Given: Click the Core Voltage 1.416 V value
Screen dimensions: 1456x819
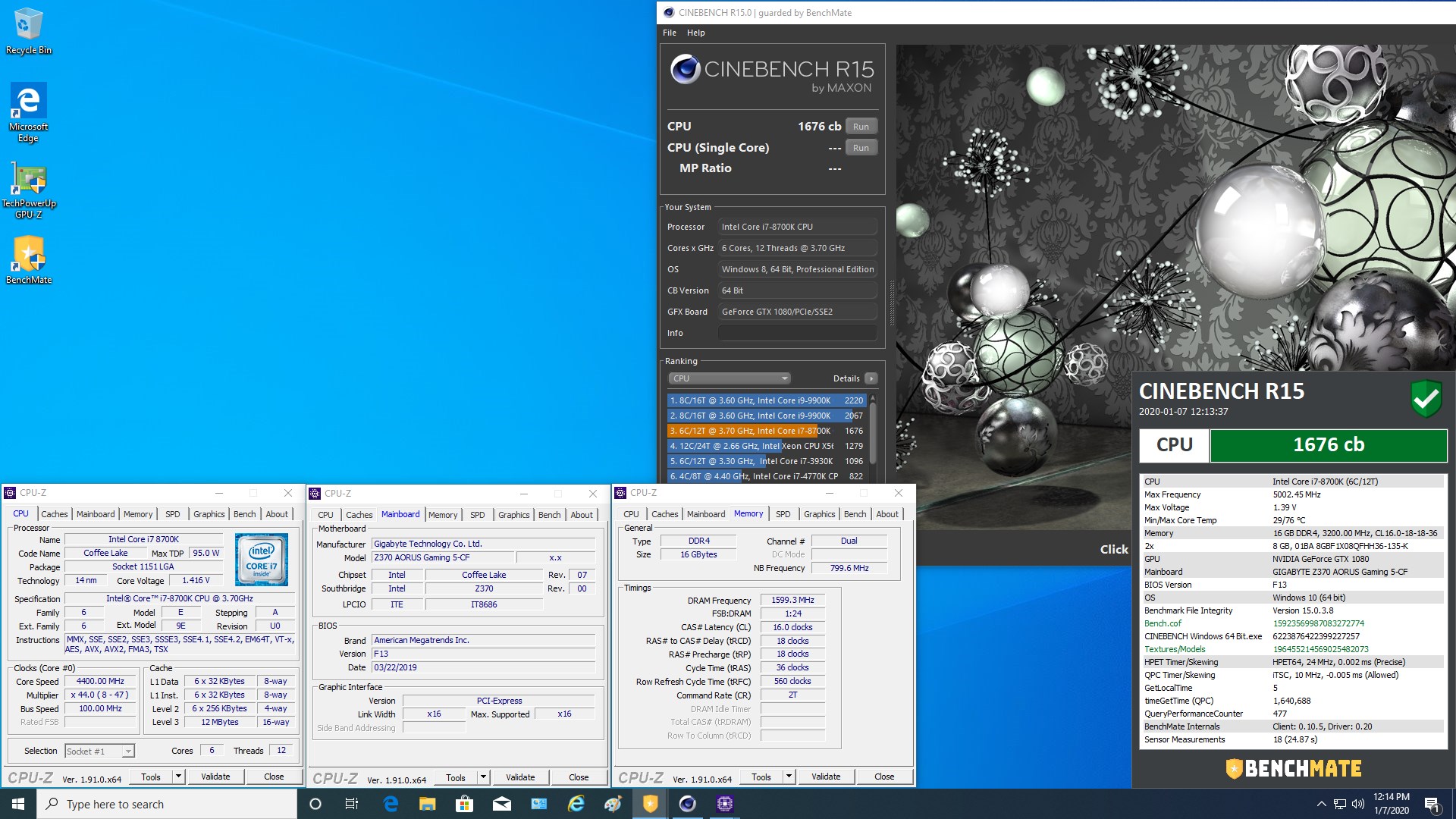Looking at the screenshot, I should [196, 580].
